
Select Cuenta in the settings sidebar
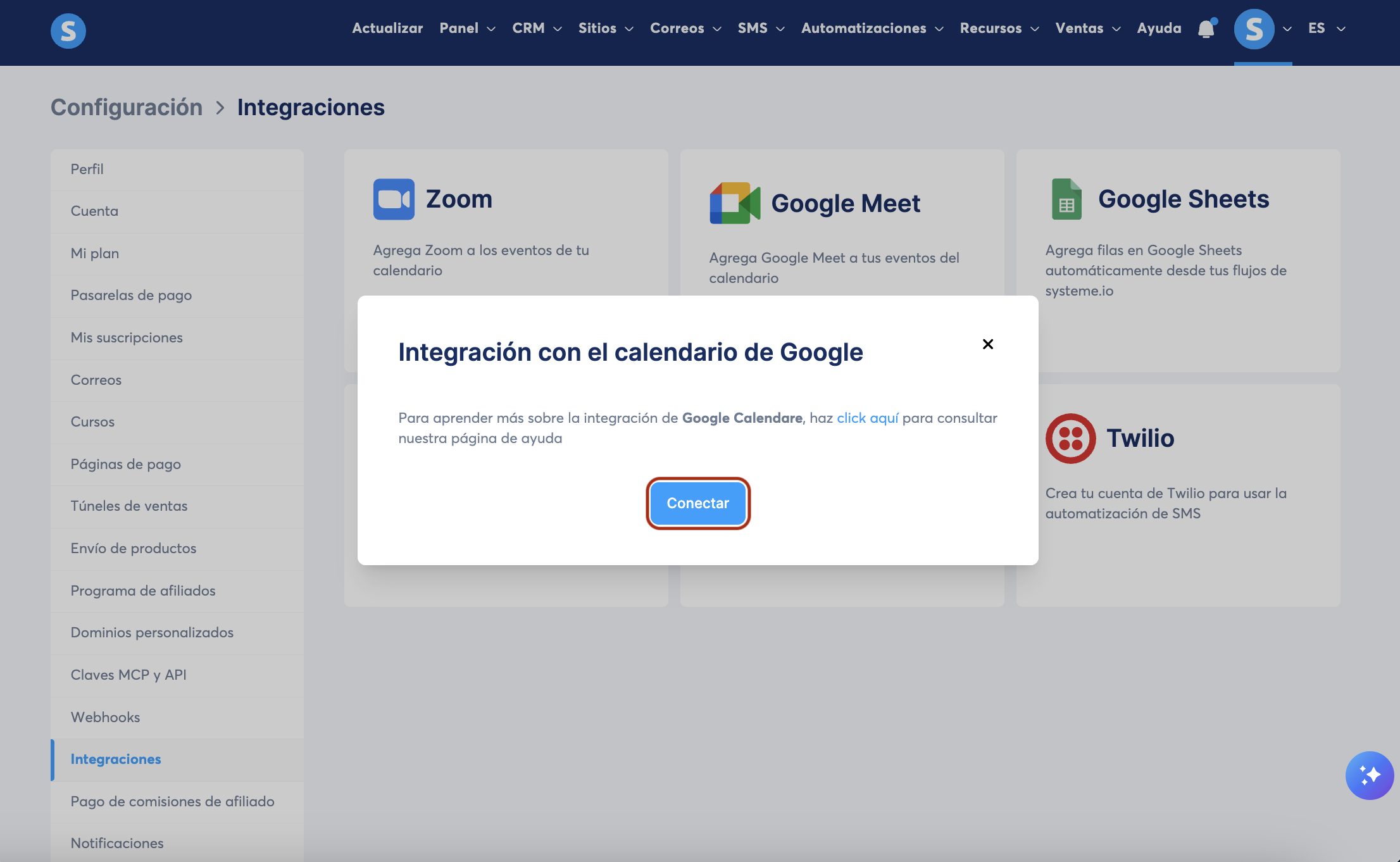coord(177,211)
